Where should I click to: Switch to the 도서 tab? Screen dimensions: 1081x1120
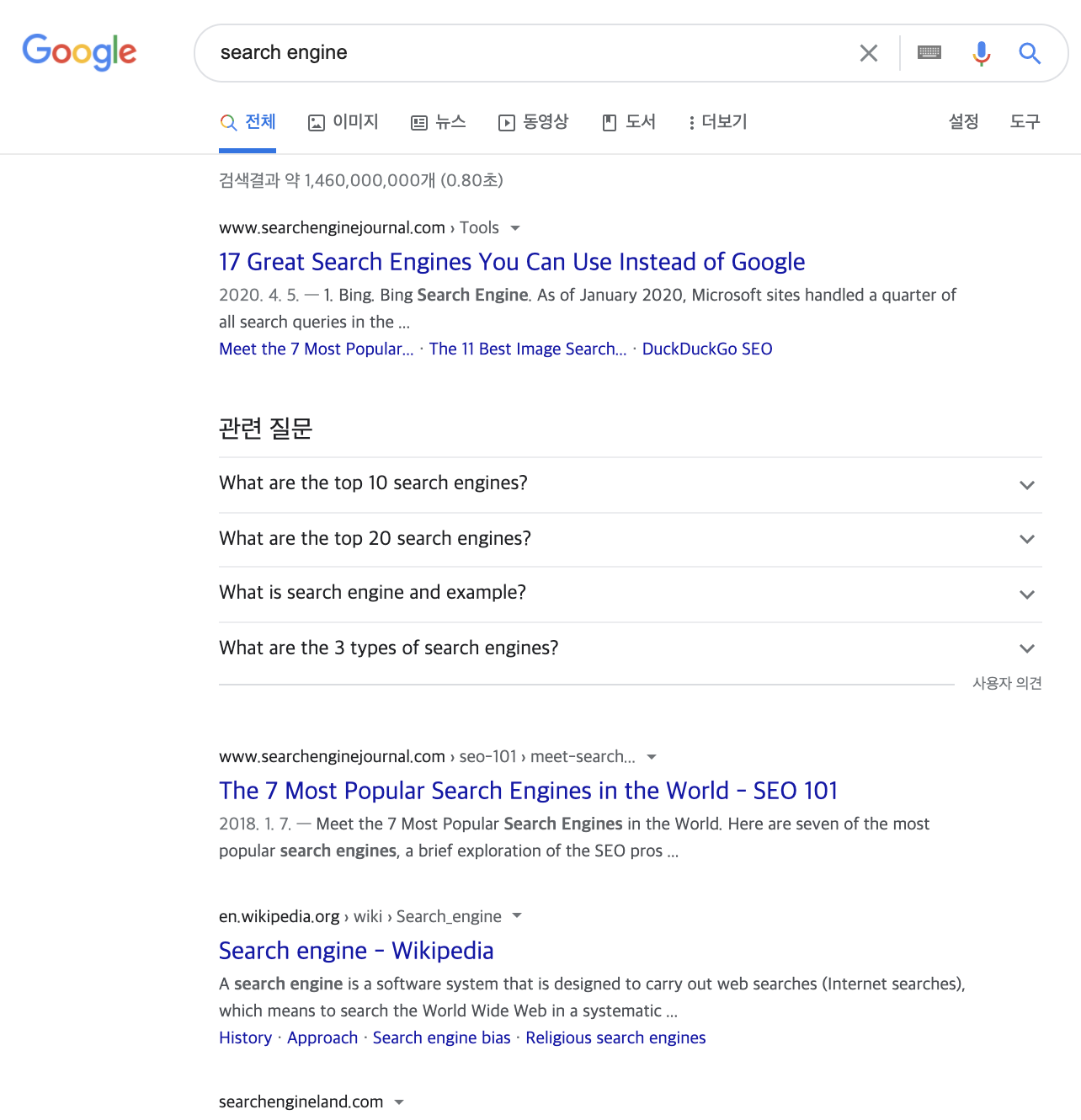(x=629, y=122)
